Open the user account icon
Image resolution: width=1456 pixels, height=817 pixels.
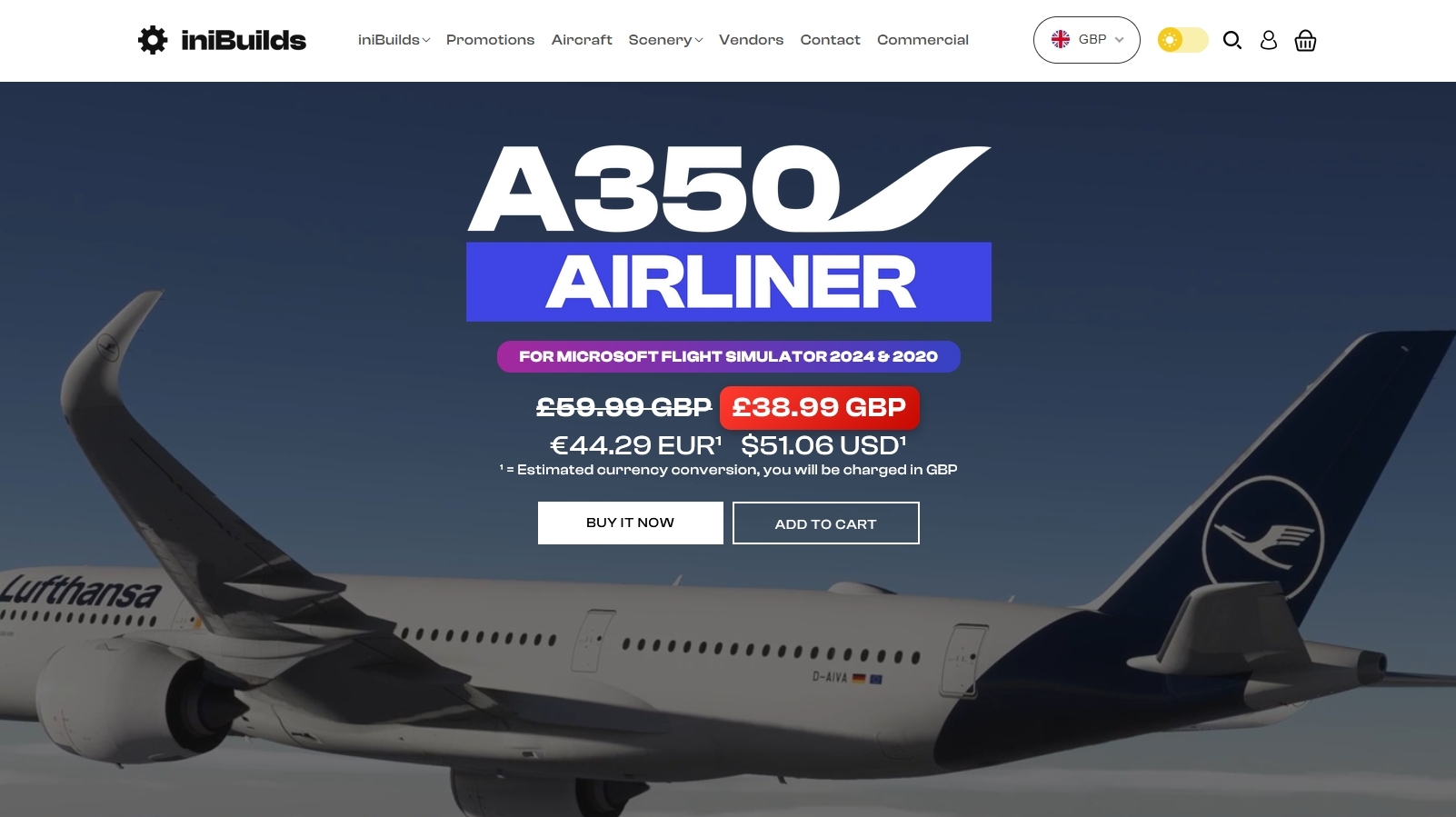(x=1269, y=40)
